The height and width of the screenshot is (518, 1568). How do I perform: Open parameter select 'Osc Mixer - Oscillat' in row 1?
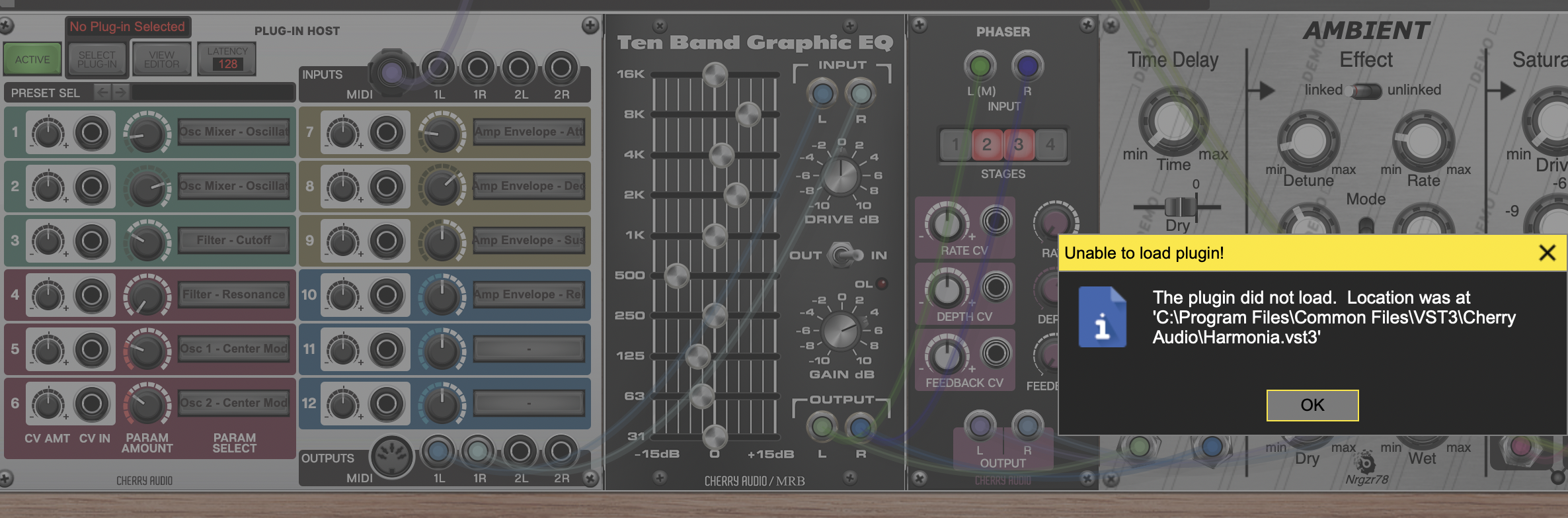pyautogui.click(x=234, y=132)
